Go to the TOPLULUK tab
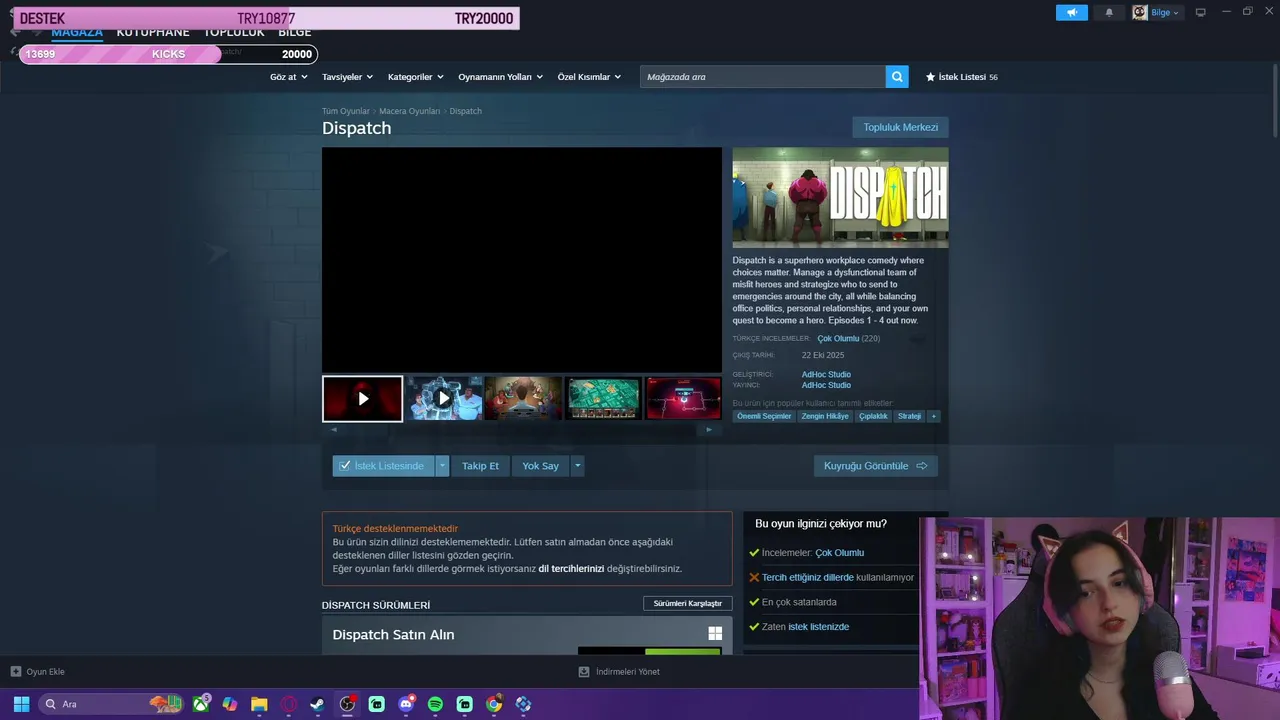 234,32
